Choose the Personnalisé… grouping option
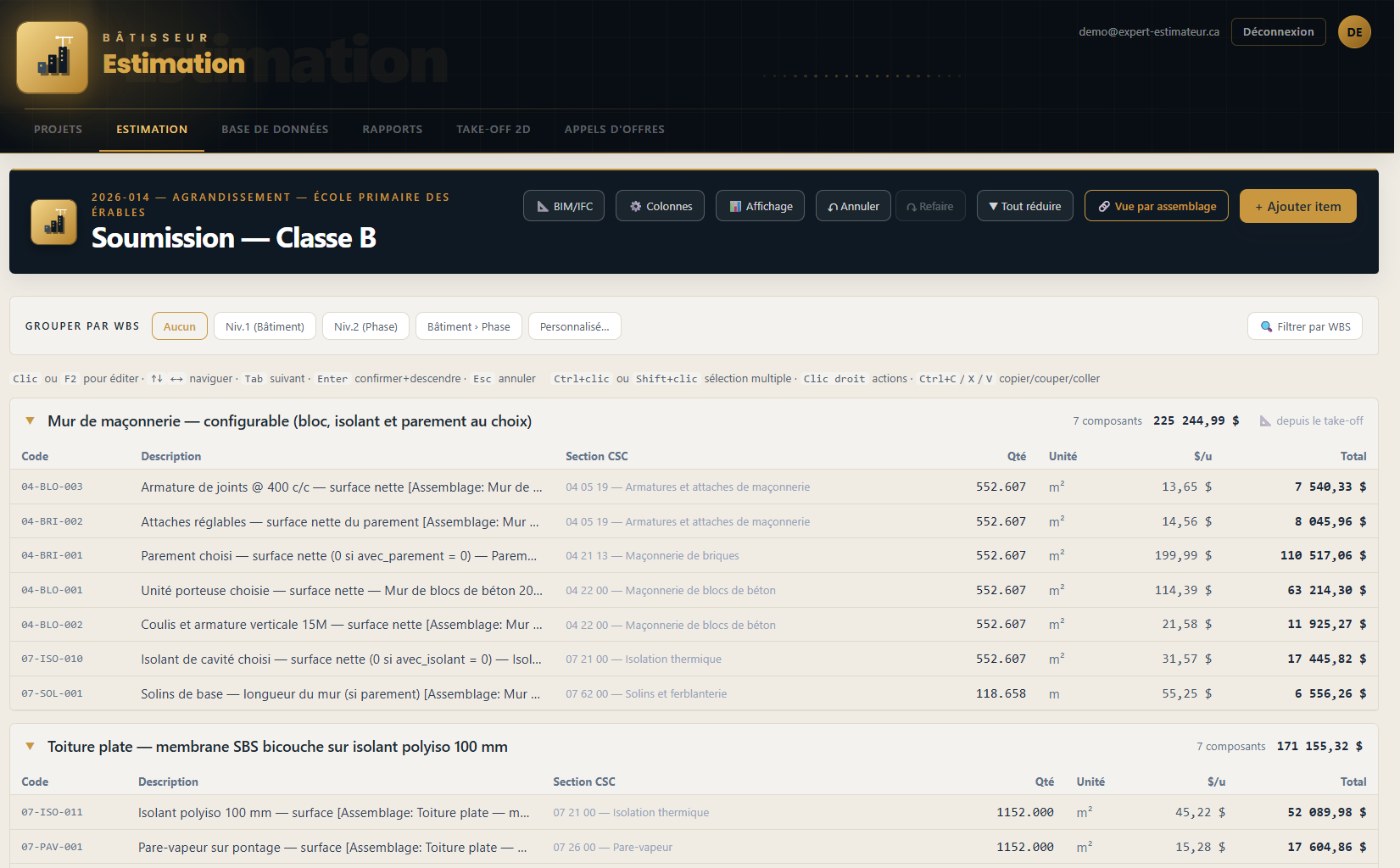 tap(574, 326)
